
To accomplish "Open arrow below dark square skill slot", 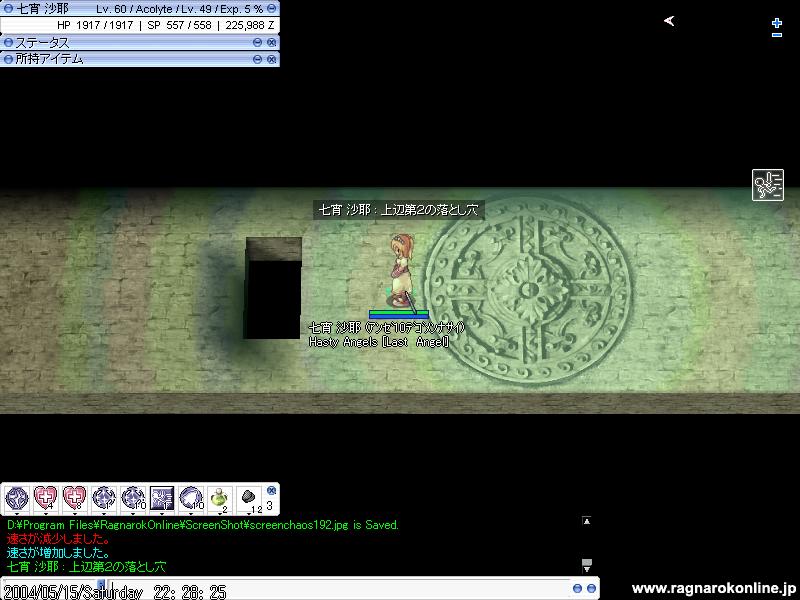I will tap(162, 513).
